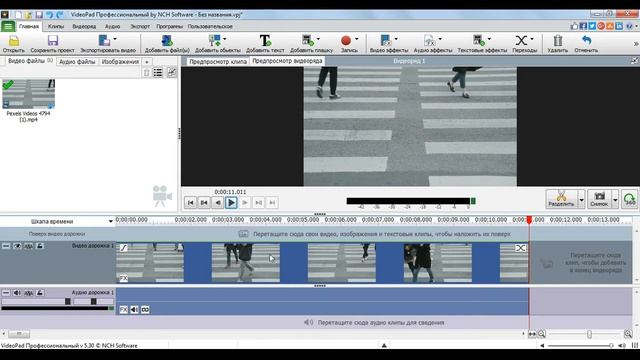Click the Facebook share icon
This screenshot has height=360, width=640.
pyautogui.click(x=583, y=26)
